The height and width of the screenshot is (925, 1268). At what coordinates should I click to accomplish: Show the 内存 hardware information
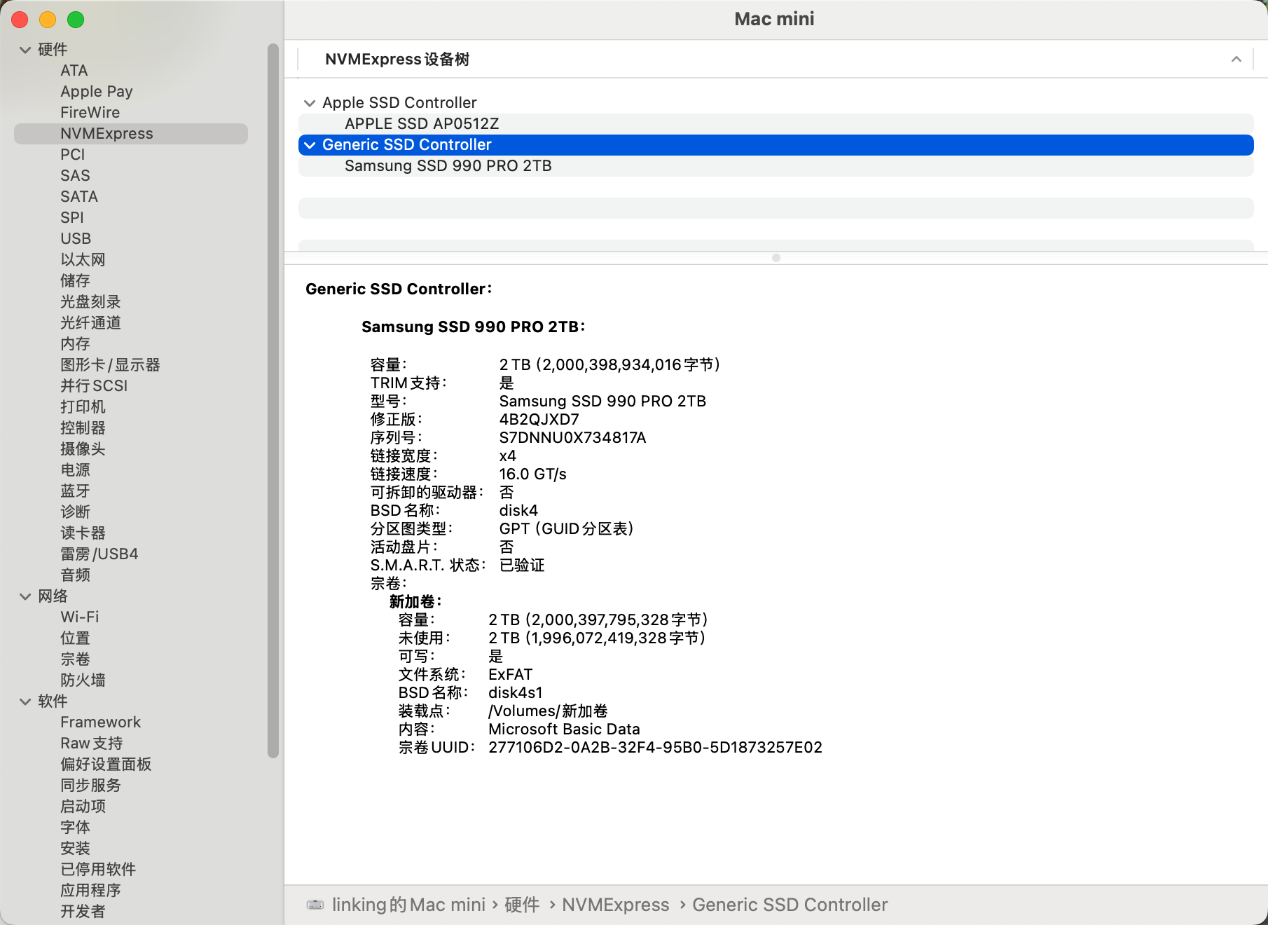(x=75, y=344)
